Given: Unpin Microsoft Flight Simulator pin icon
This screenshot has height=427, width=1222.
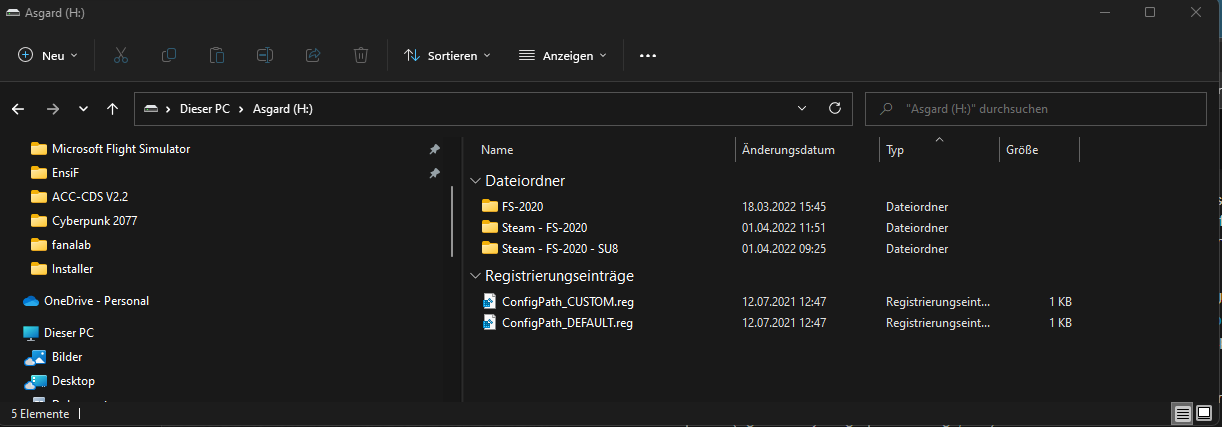Looking at the screenshot, I should (434, 149).
